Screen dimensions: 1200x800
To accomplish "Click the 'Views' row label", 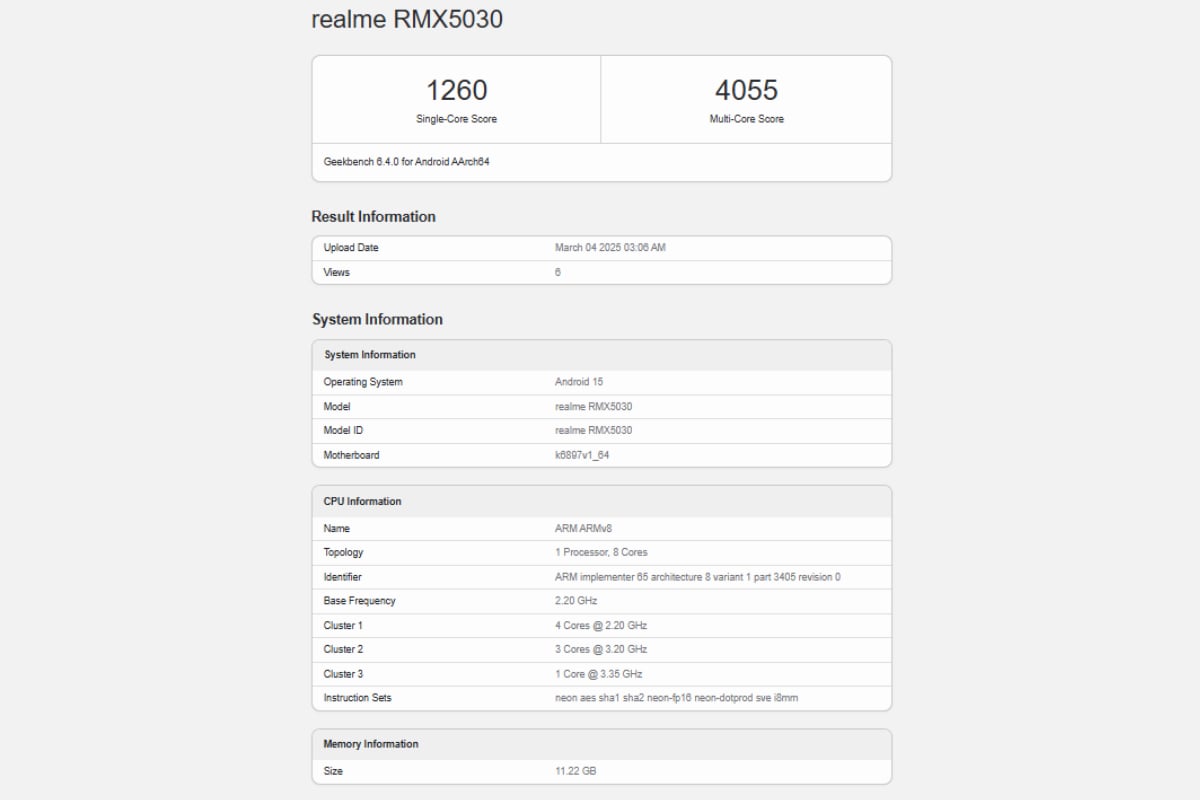I will [337, 272].
